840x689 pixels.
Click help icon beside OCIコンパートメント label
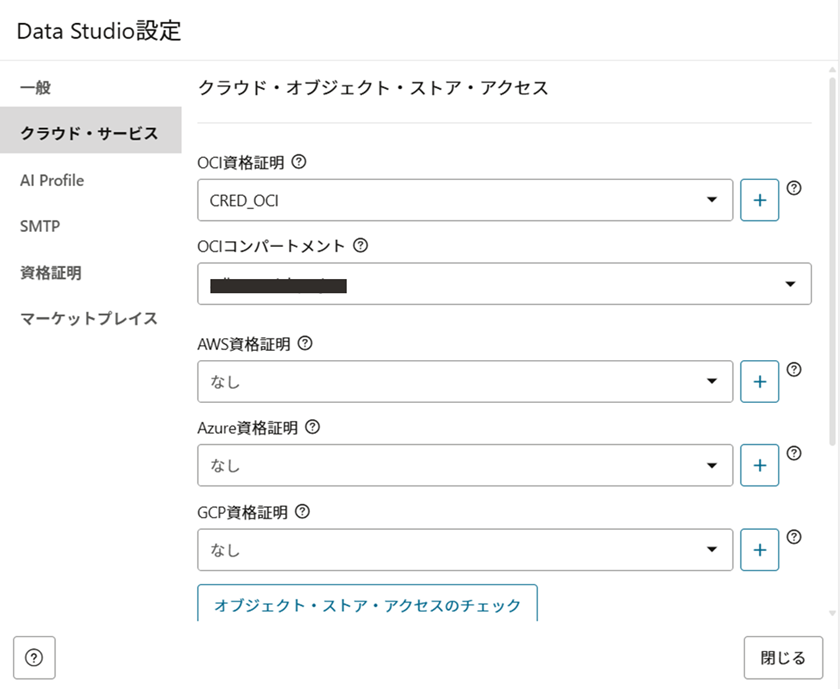[361, 244]
